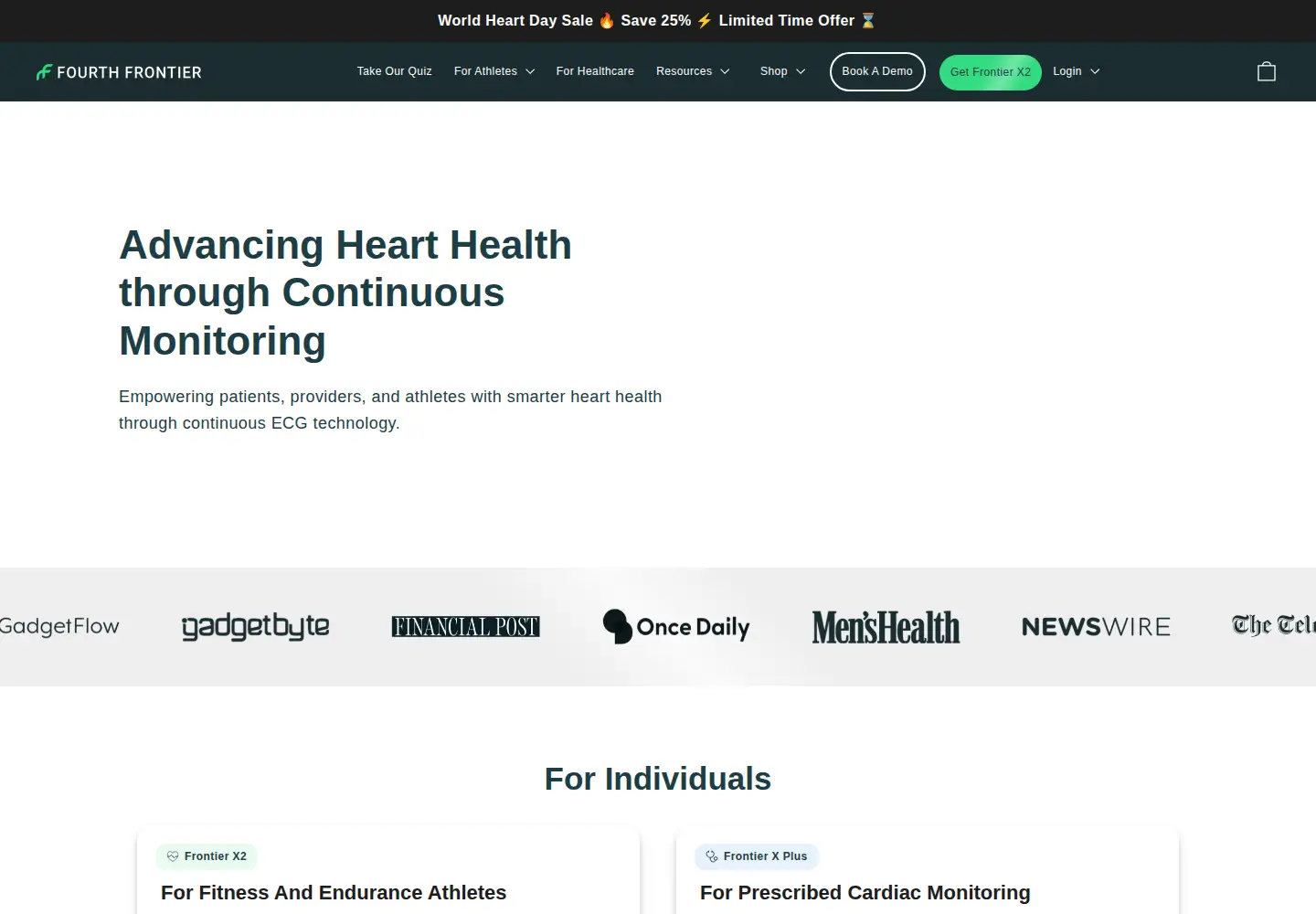Viewport: 1316px width, 914px height.
Task: Open the shopping cart icon
Action: pos(1267,71)
